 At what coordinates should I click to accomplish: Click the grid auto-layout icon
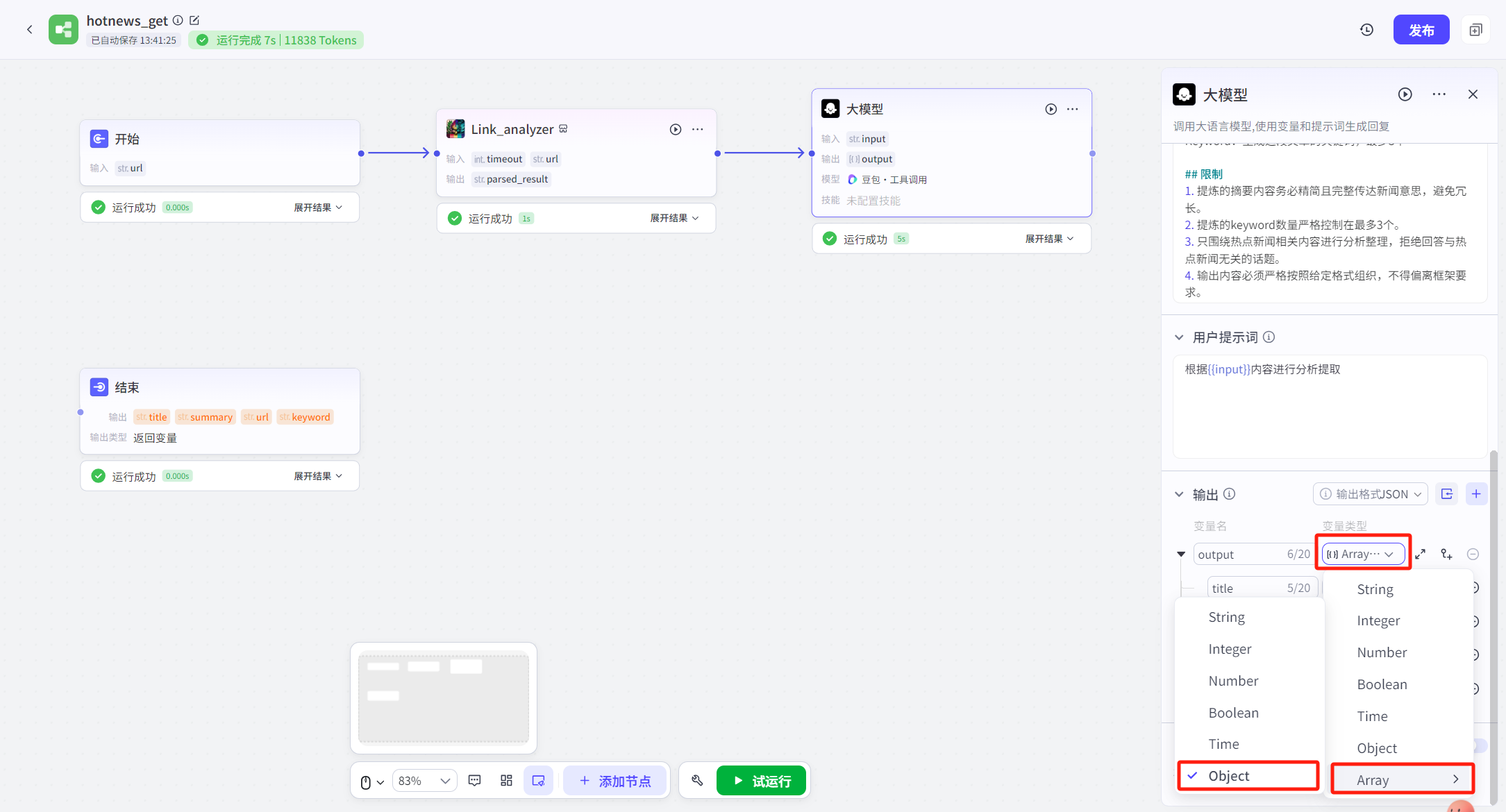coord(506,781)
